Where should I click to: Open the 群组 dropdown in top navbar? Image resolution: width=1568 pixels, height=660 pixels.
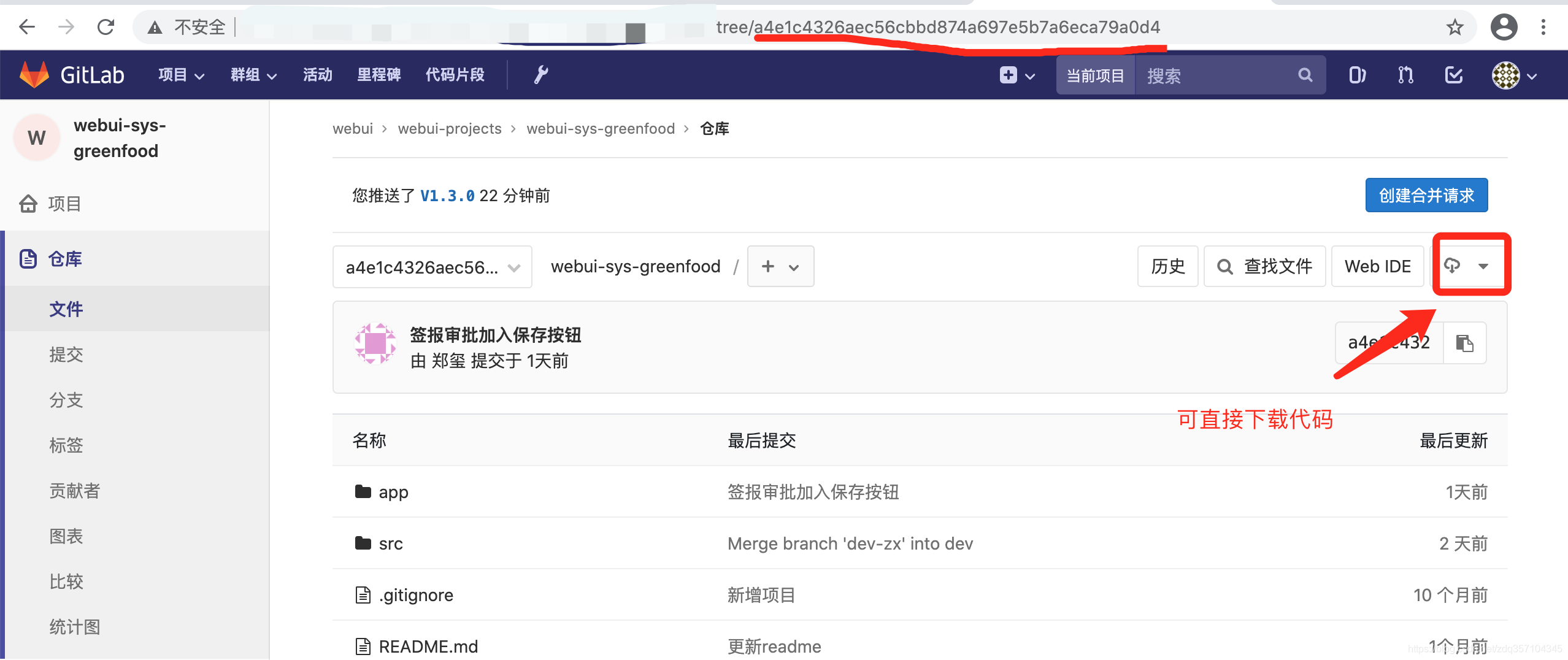tap(253, 75)
